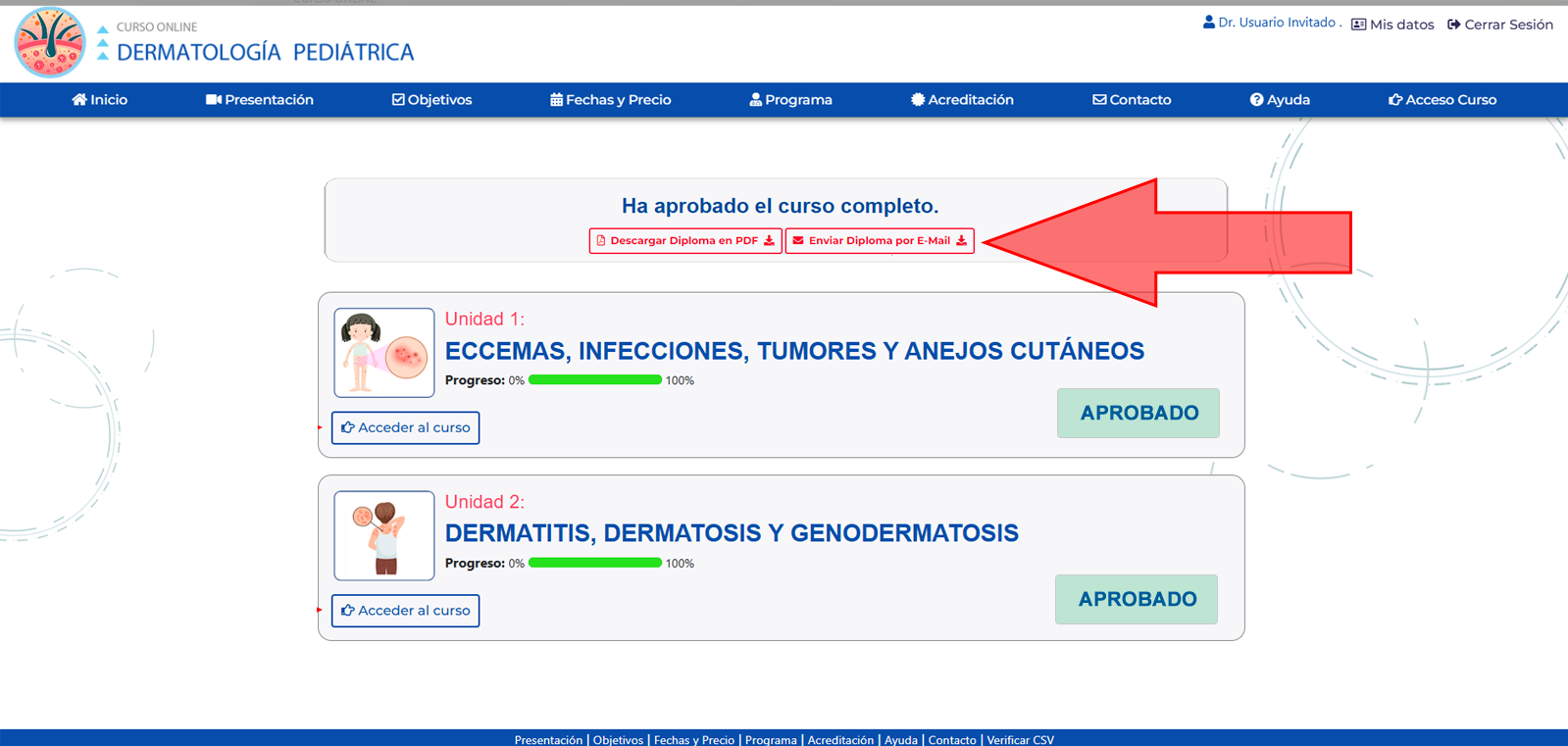Click Acceder al curso for Unidad 2

click(x=405, y=611)
